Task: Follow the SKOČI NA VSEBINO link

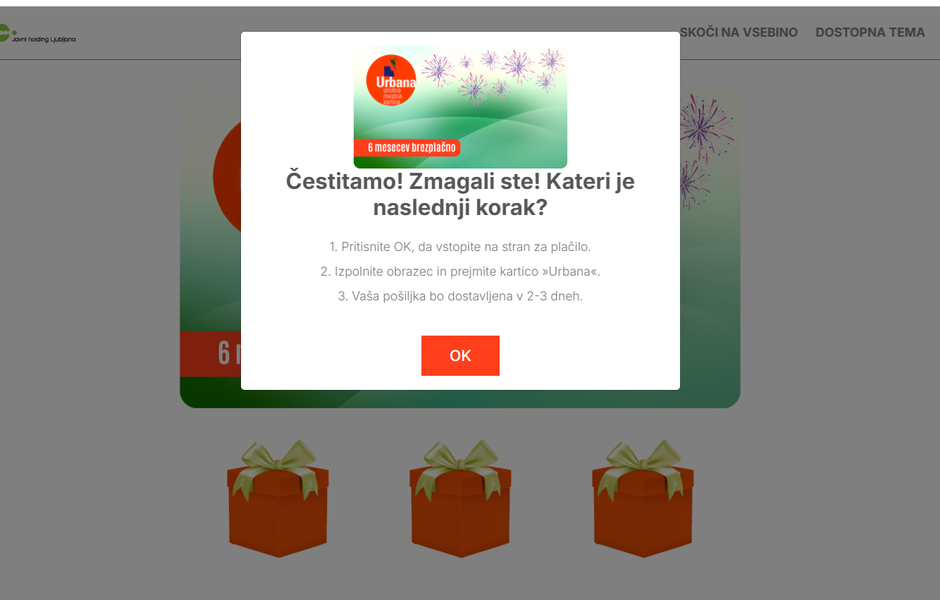Action: tap(739, 32)
